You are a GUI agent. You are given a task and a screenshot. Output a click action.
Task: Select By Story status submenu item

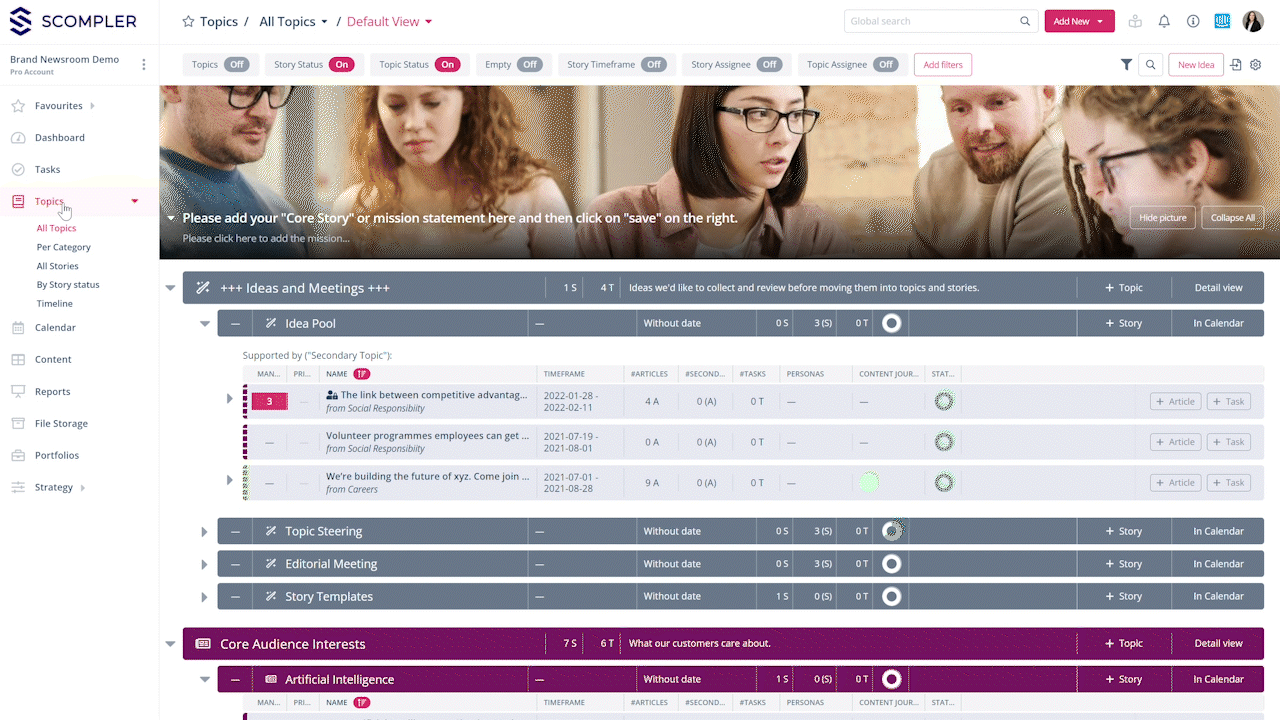pyautogui.click(x=68, y=285)
